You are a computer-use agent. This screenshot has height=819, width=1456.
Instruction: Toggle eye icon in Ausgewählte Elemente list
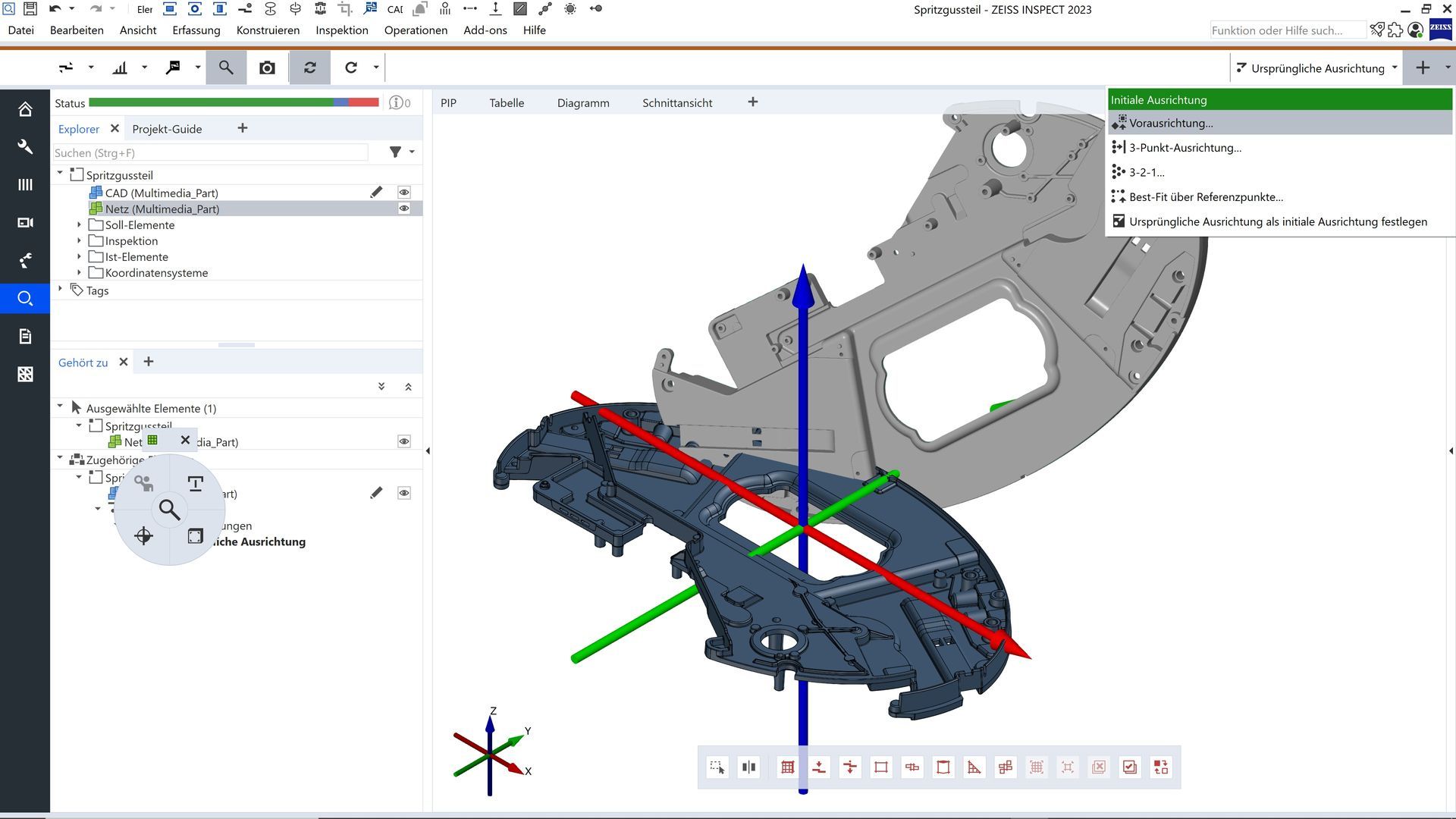(404, 441)
